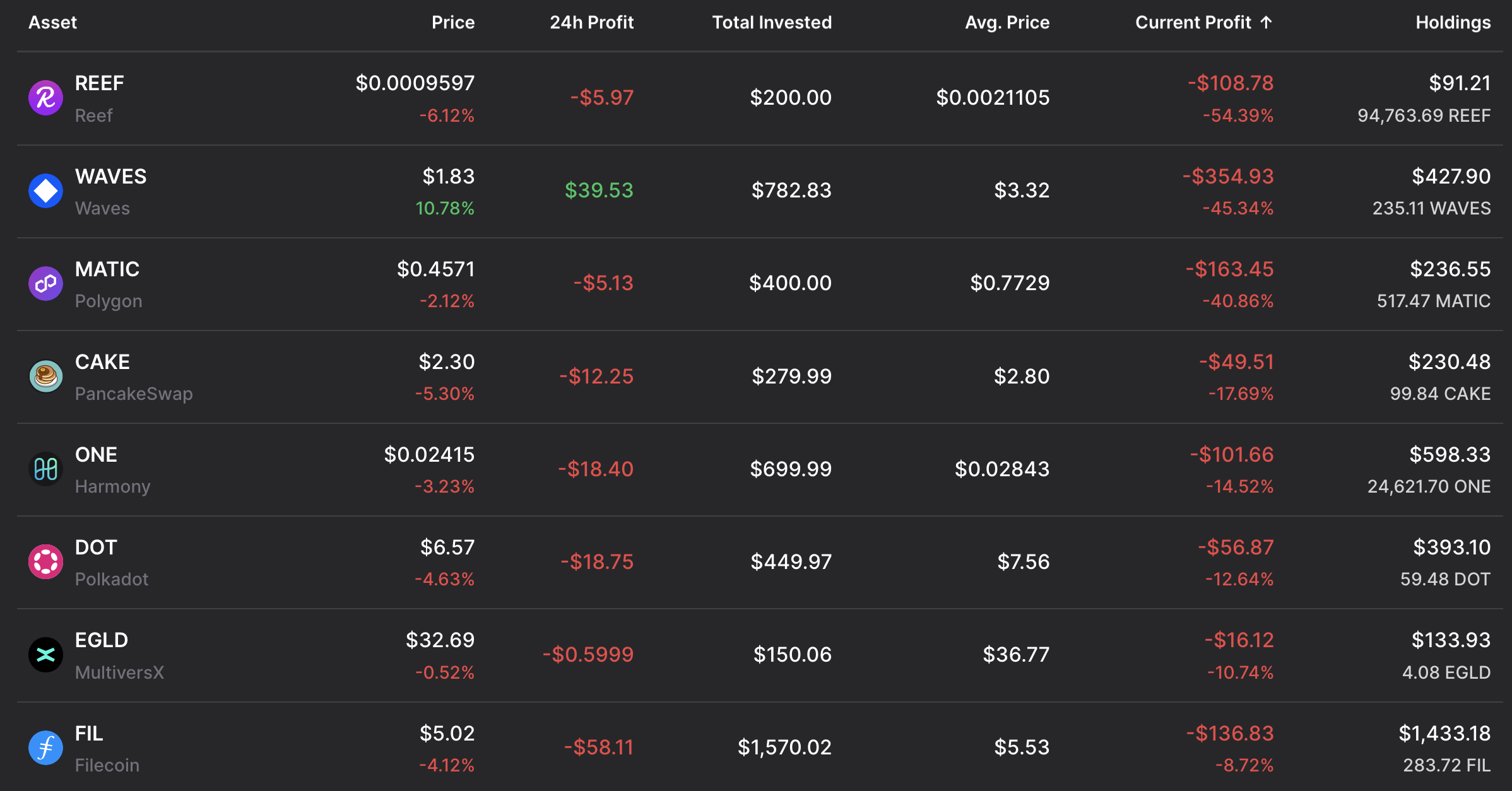The height and width of the screenshot is (791, 1512).
Task: Click the blue Filecoin FIL icon
Action: click(45, 747)
